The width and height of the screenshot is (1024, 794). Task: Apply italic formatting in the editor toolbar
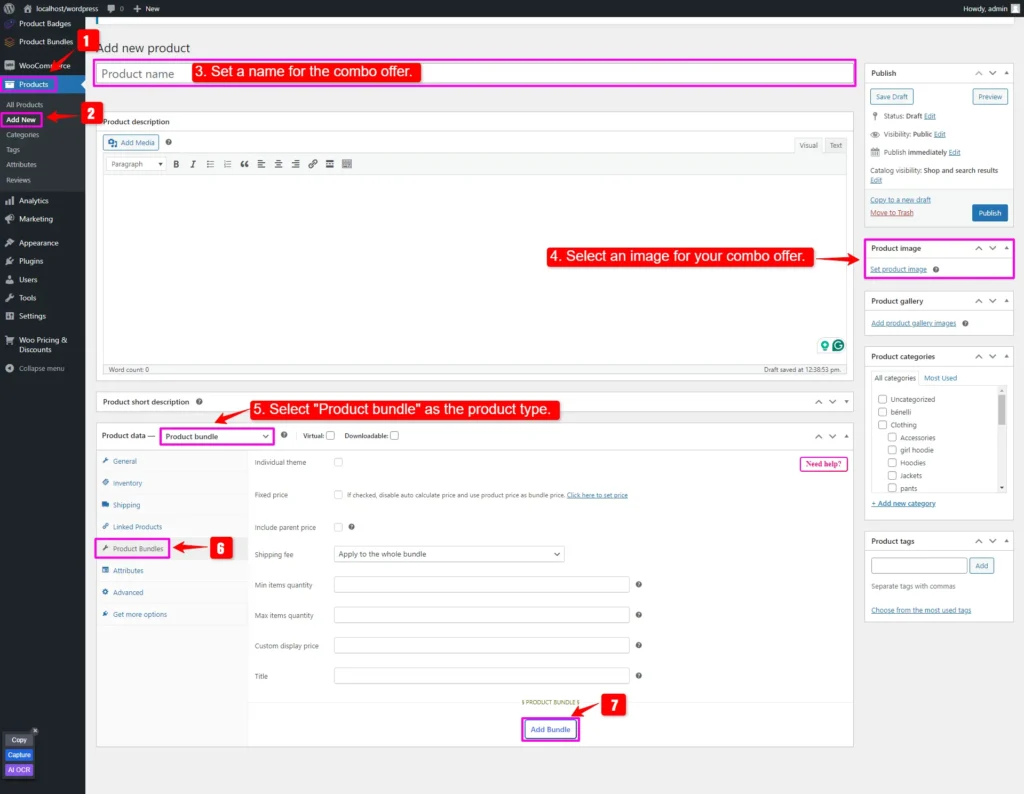pyautogui.click(x=193, y=164)
